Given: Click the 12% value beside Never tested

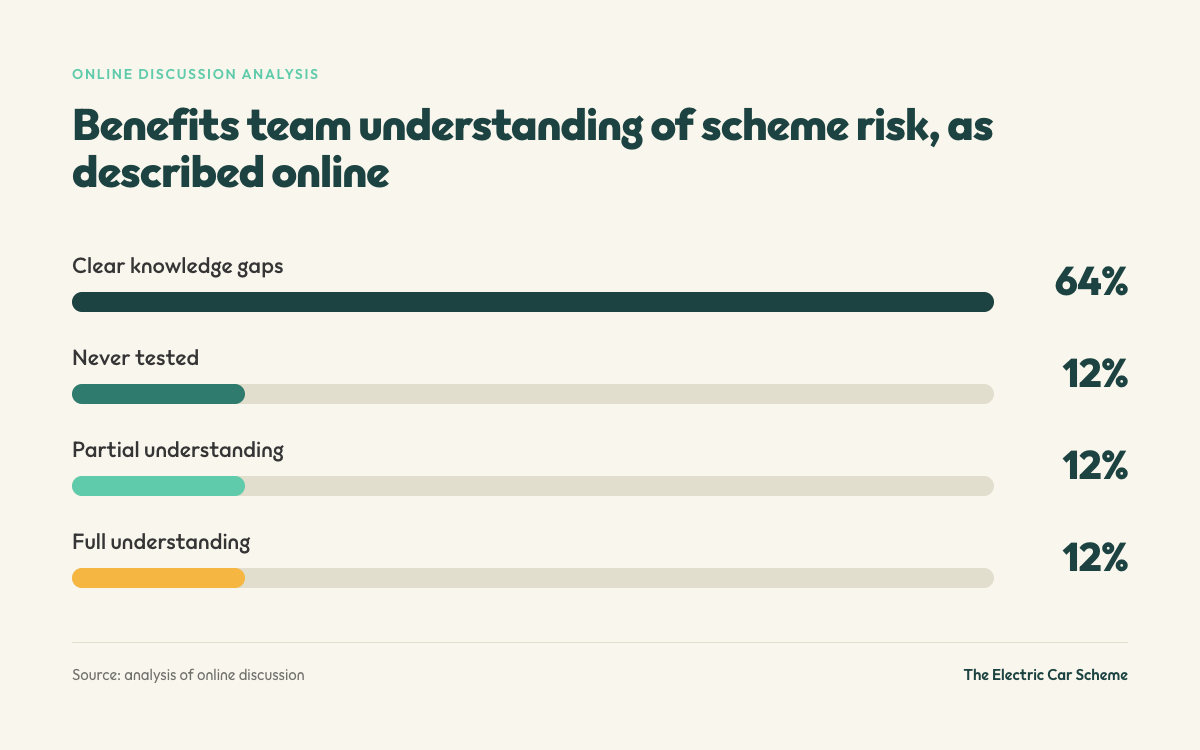Looking at the screenshot, I should pyautogui.click(x=1095, y=375).
